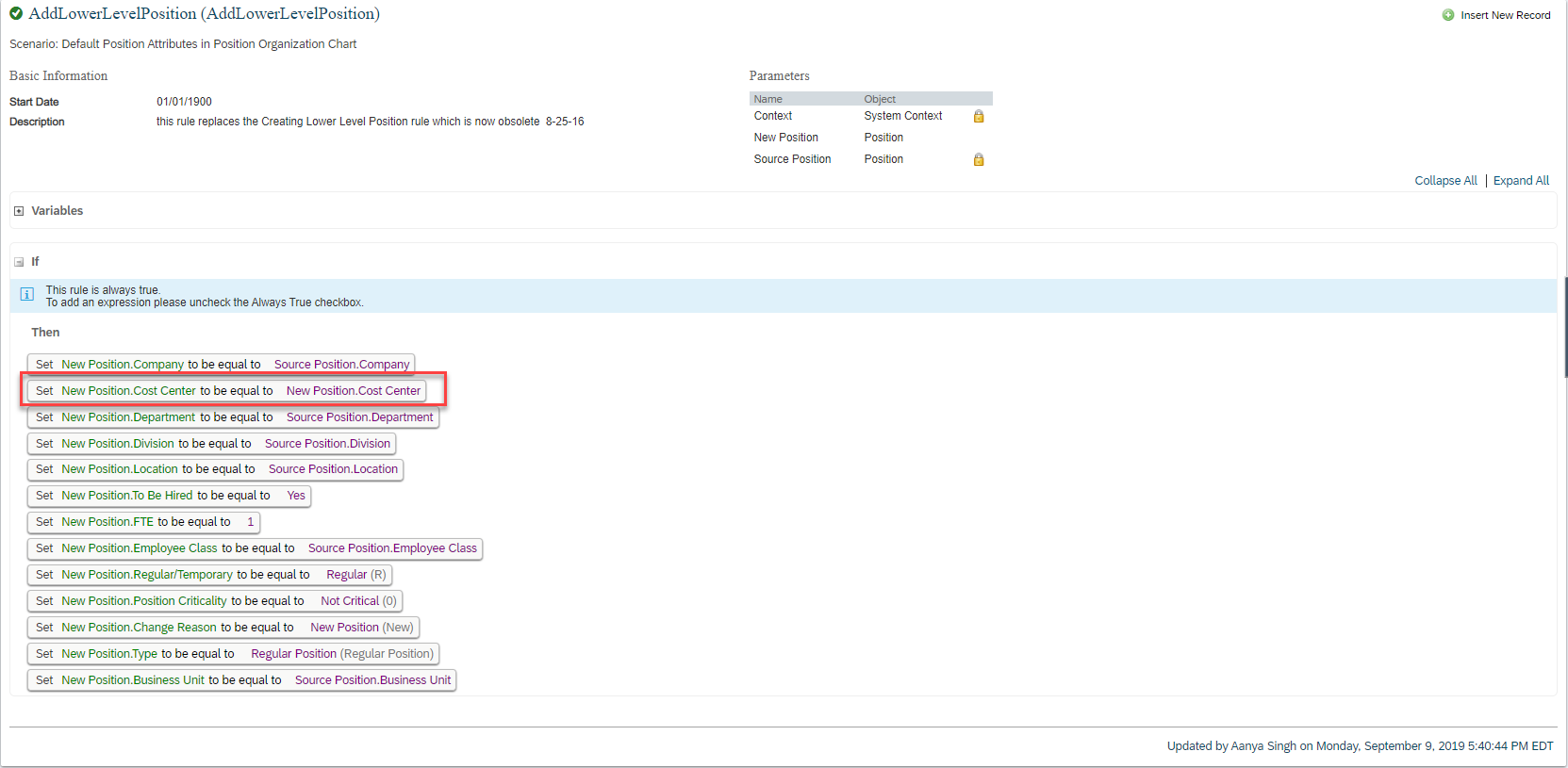Click the green plus Insert New Record icon

tap(1448, 15)
